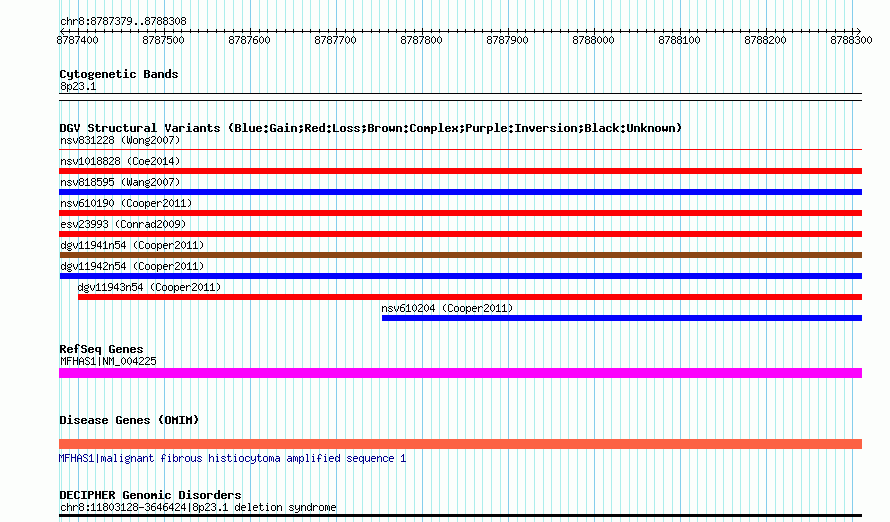Click the dgv11942n54 (Cooper2011) variant label
The height and width of the screenshot is (522, 890).
132,266
